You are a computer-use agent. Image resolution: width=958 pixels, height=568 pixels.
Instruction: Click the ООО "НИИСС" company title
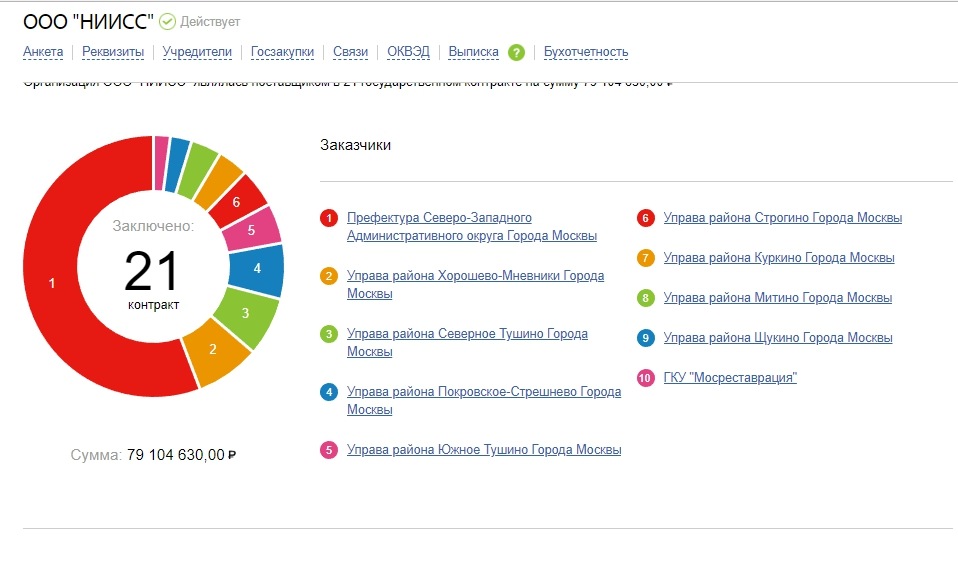pyautogui.click(x=88, y=22)
